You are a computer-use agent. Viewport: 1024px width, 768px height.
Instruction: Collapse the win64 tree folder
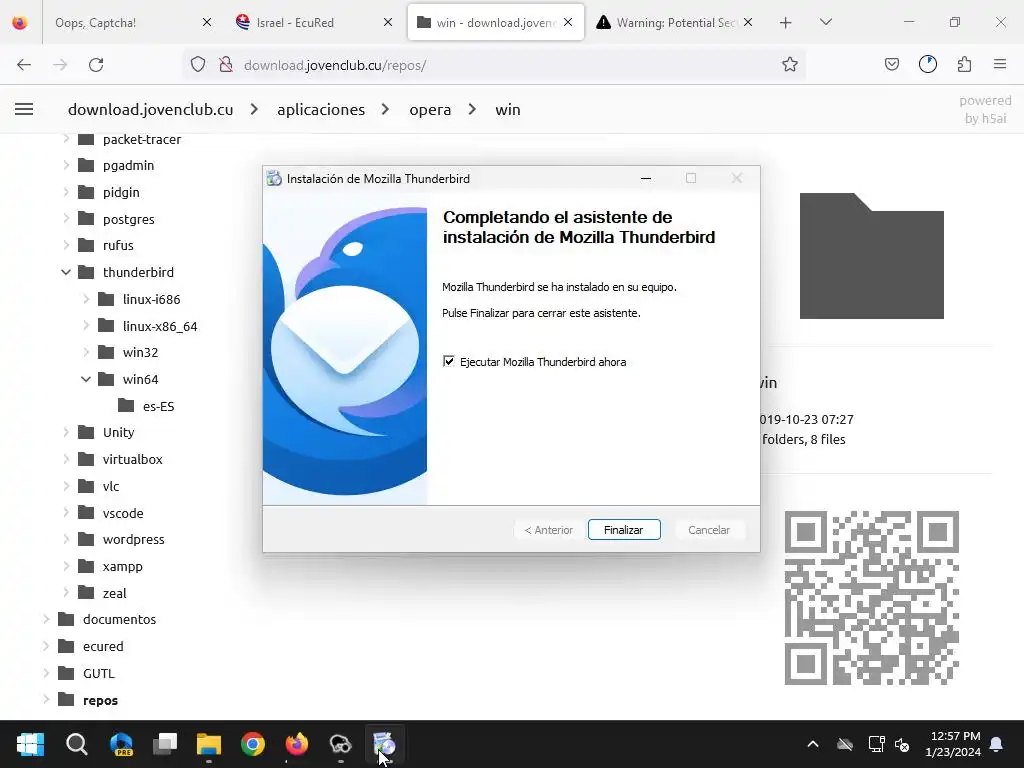click(x=86, y=379)
